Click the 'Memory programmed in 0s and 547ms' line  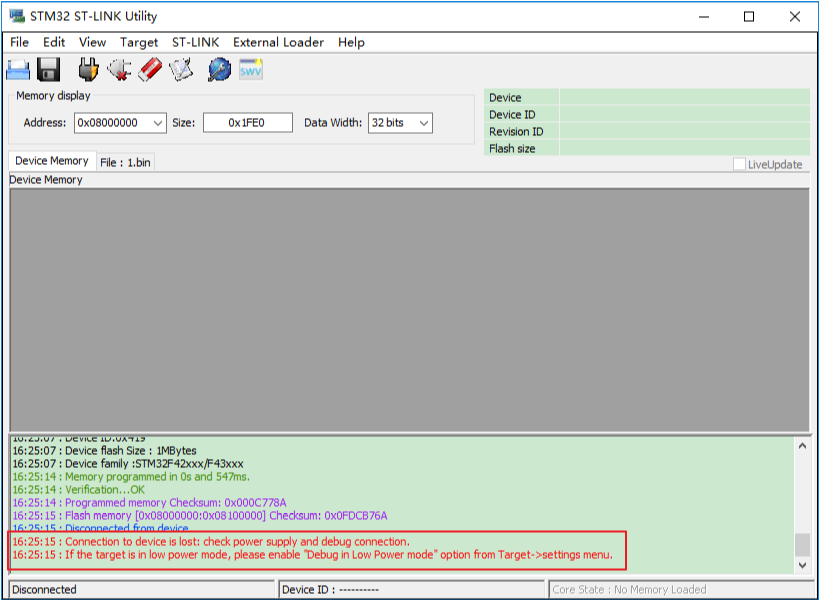pyautogui.click(x=131, y=477)
